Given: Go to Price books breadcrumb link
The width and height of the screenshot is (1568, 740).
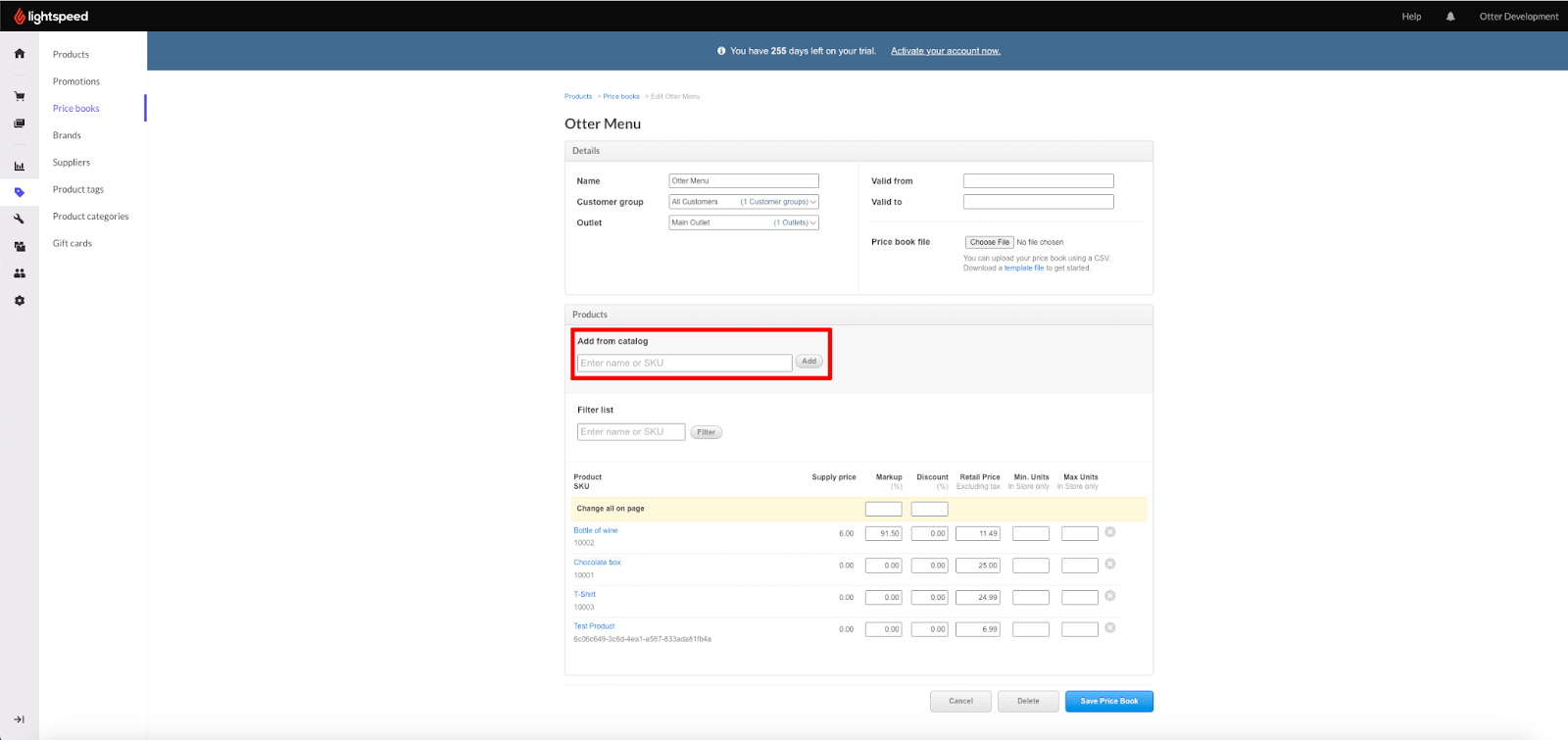Looking at the screenshot, I should coord(621,96).
